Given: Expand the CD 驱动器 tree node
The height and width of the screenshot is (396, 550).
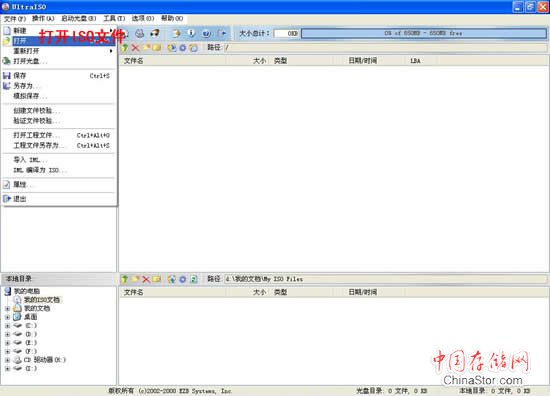Looking at the screenshot, I should point(7,360).
